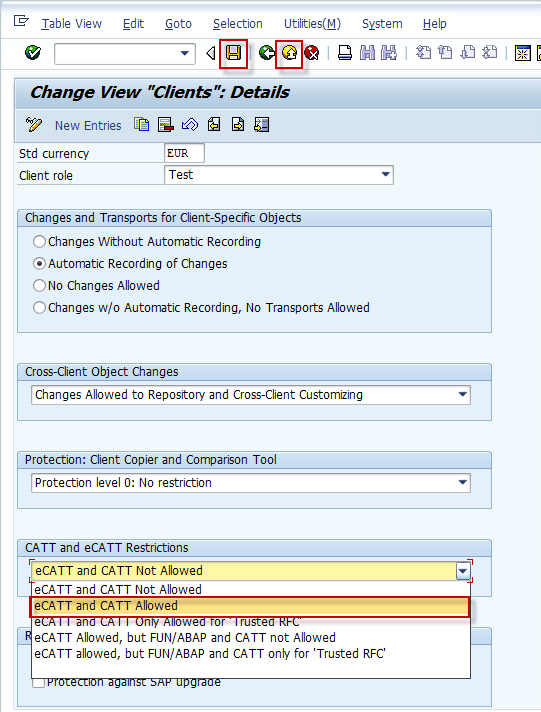Open the Utilities(M) menu
The height and width of the screenshot is (712, 541).
tap(312, 24)
